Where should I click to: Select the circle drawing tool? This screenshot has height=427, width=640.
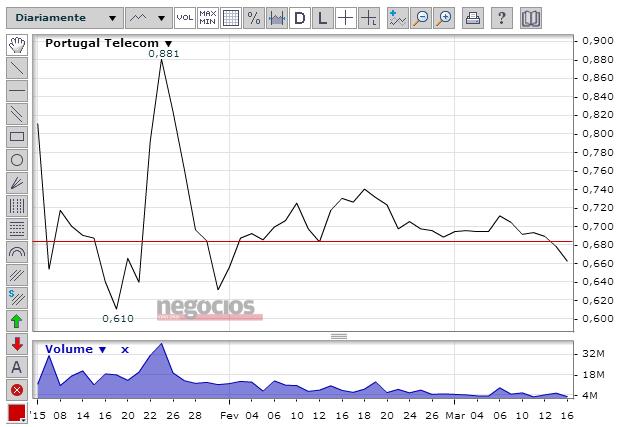[x=17, y=160]
